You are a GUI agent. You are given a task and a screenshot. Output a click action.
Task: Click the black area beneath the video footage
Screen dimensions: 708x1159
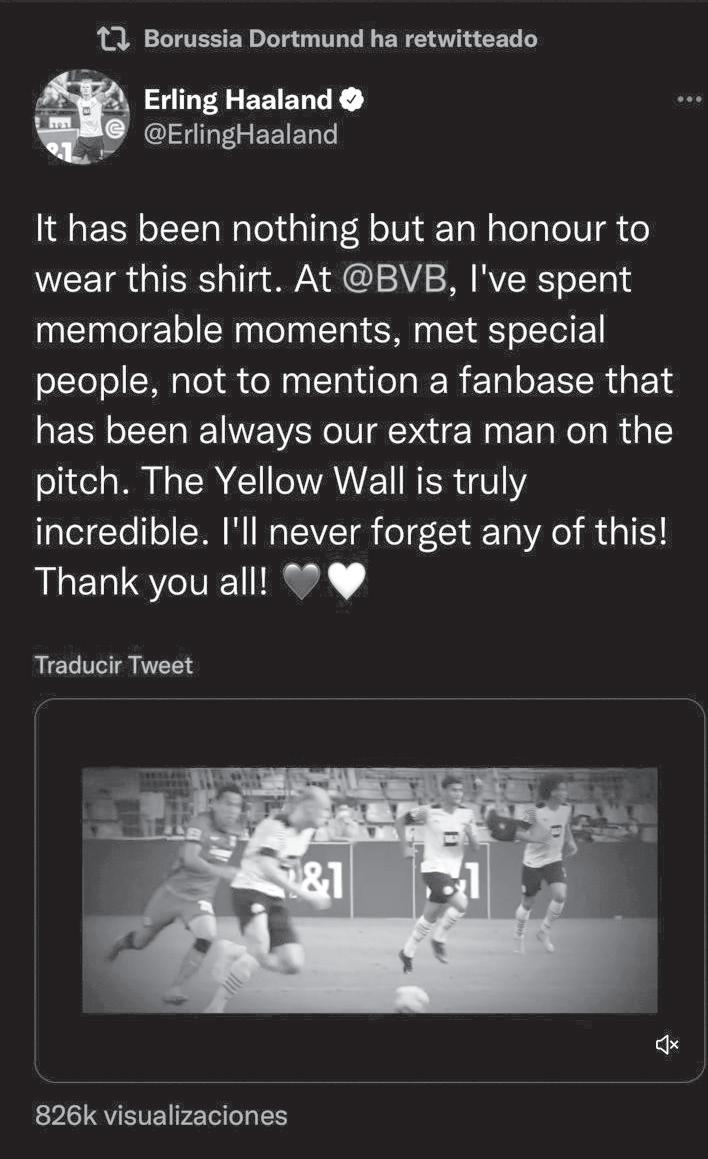369,1045
